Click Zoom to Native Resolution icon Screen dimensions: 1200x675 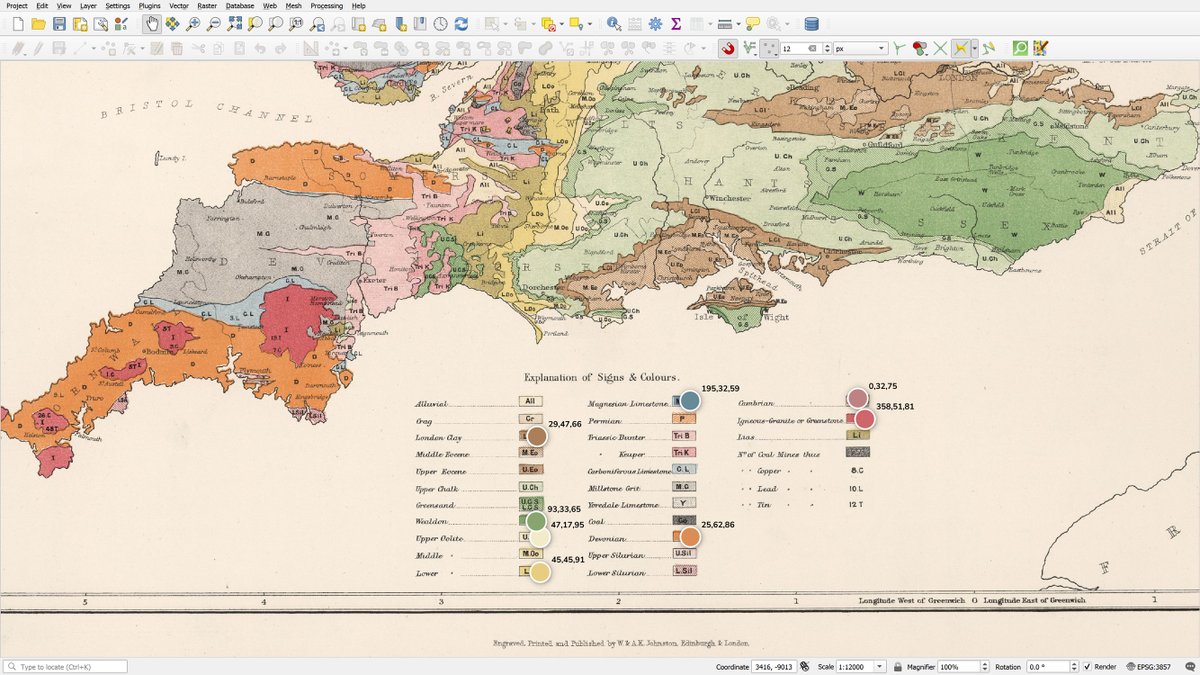[296, 23]
